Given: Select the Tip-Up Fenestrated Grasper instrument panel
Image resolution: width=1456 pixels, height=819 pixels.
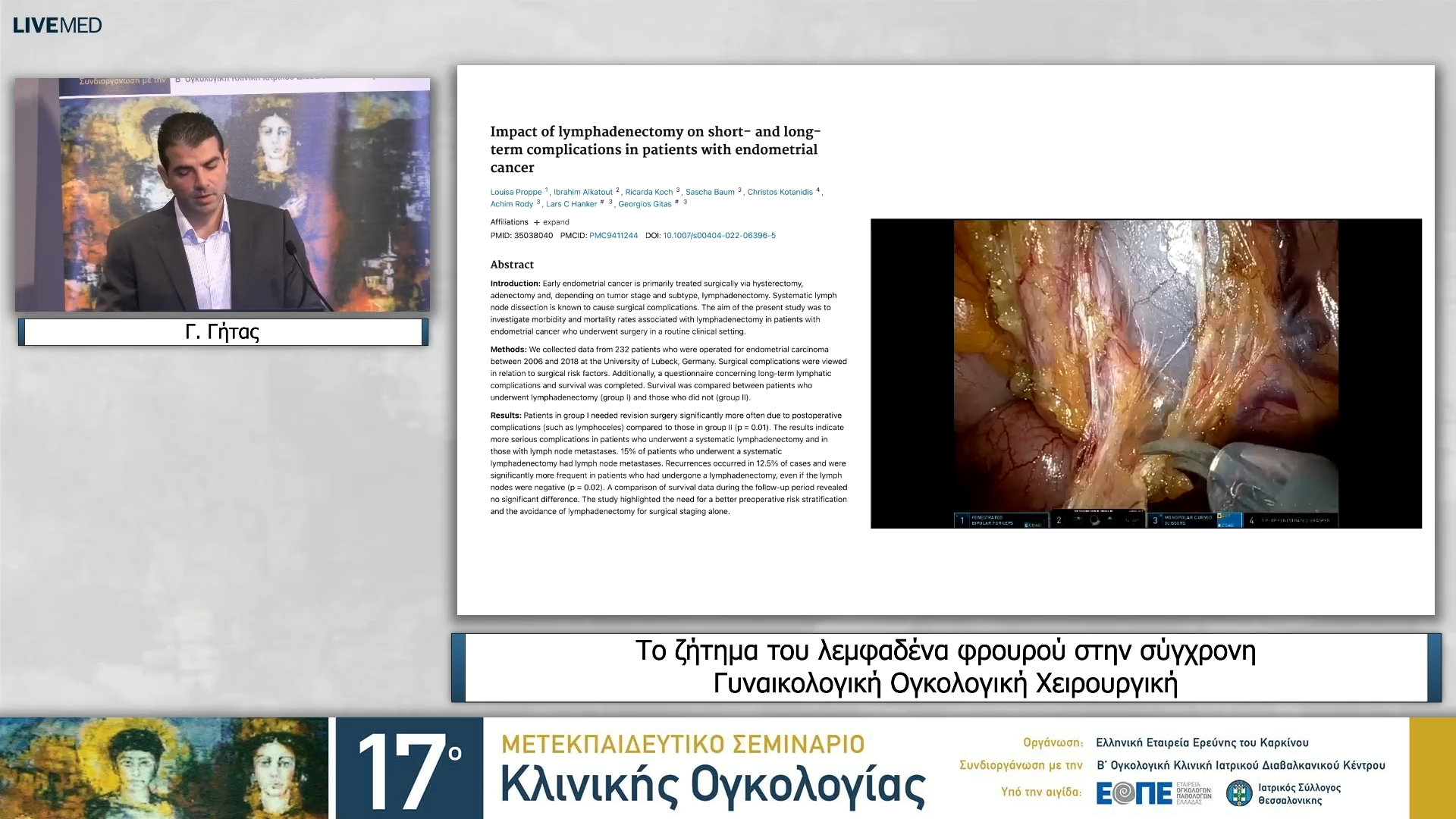Looking at the screenshot, I should 1294,521.
